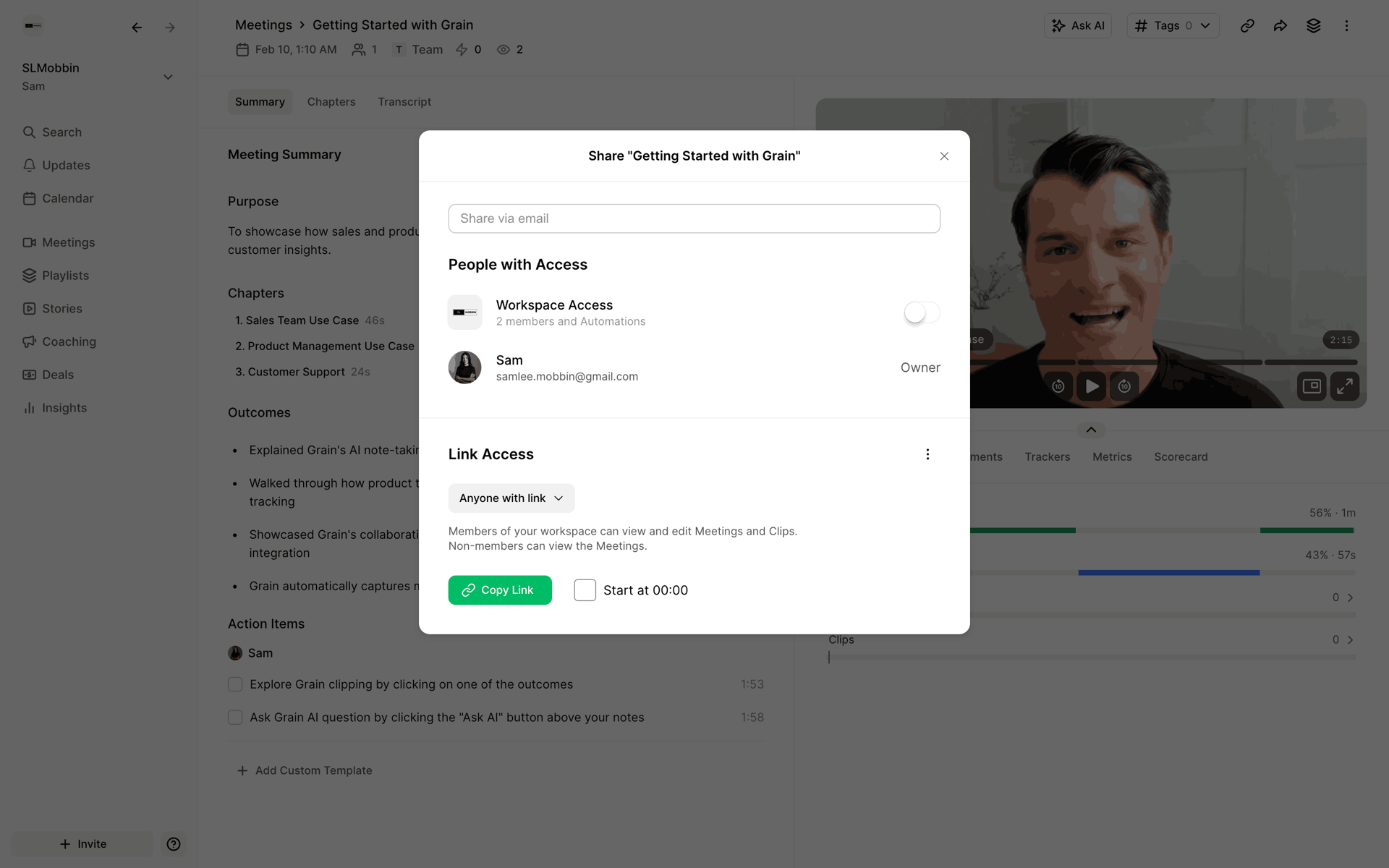Collapse the video panel with chevron up
Screen dimensions: 1389x868
click(1091, 430)
